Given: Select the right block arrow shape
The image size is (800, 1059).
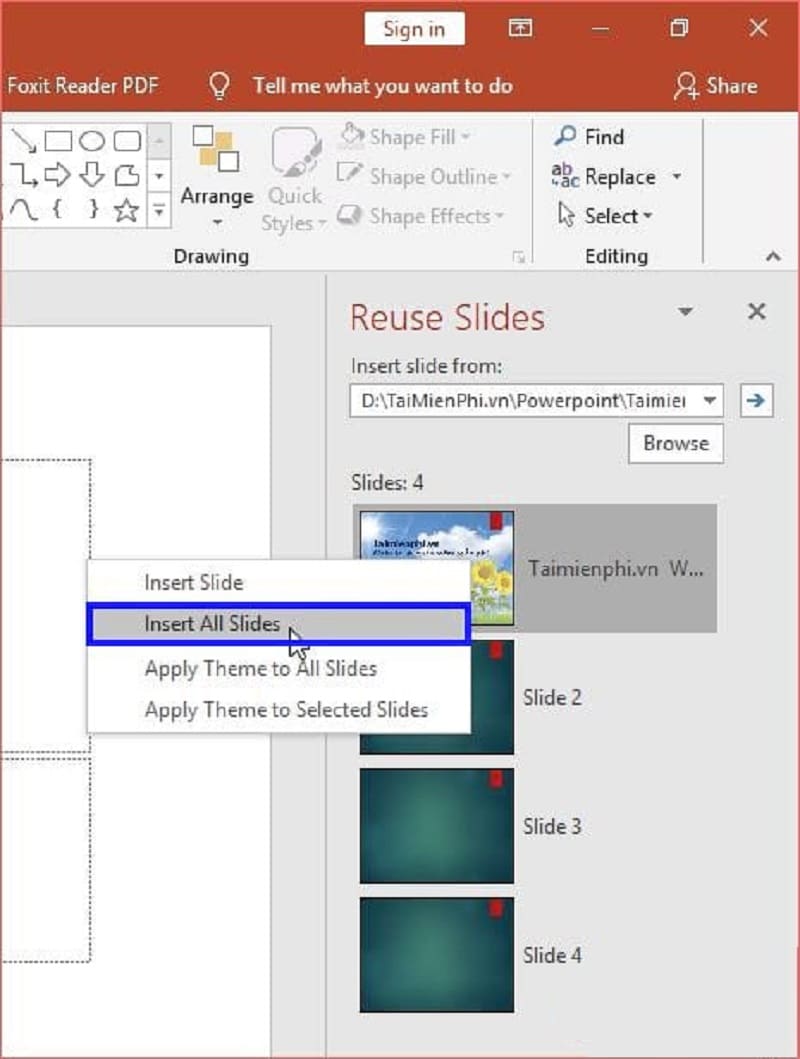Looking at the screenshot, I should [x=58, y=175].
